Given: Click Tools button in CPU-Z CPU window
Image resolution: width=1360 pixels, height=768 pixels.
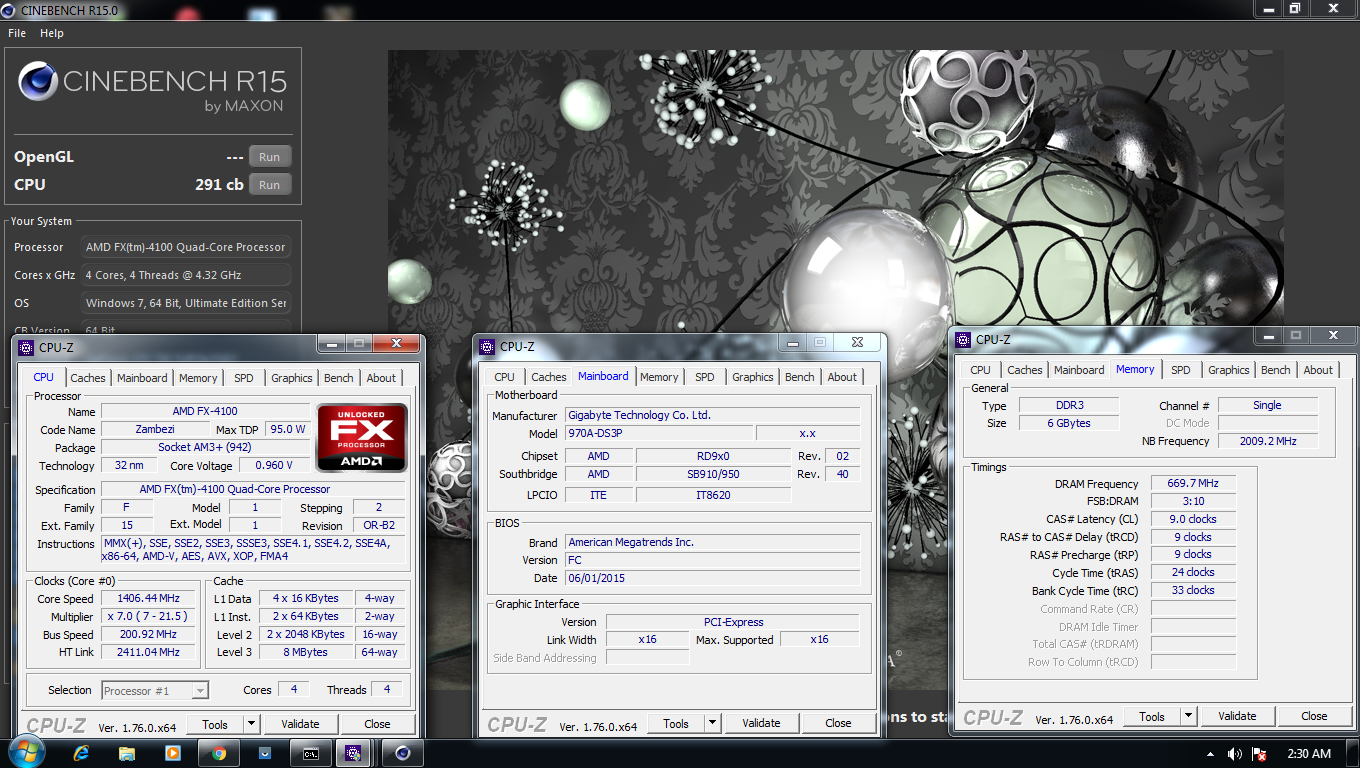Looking at the screenshot, I should point(215,724).
